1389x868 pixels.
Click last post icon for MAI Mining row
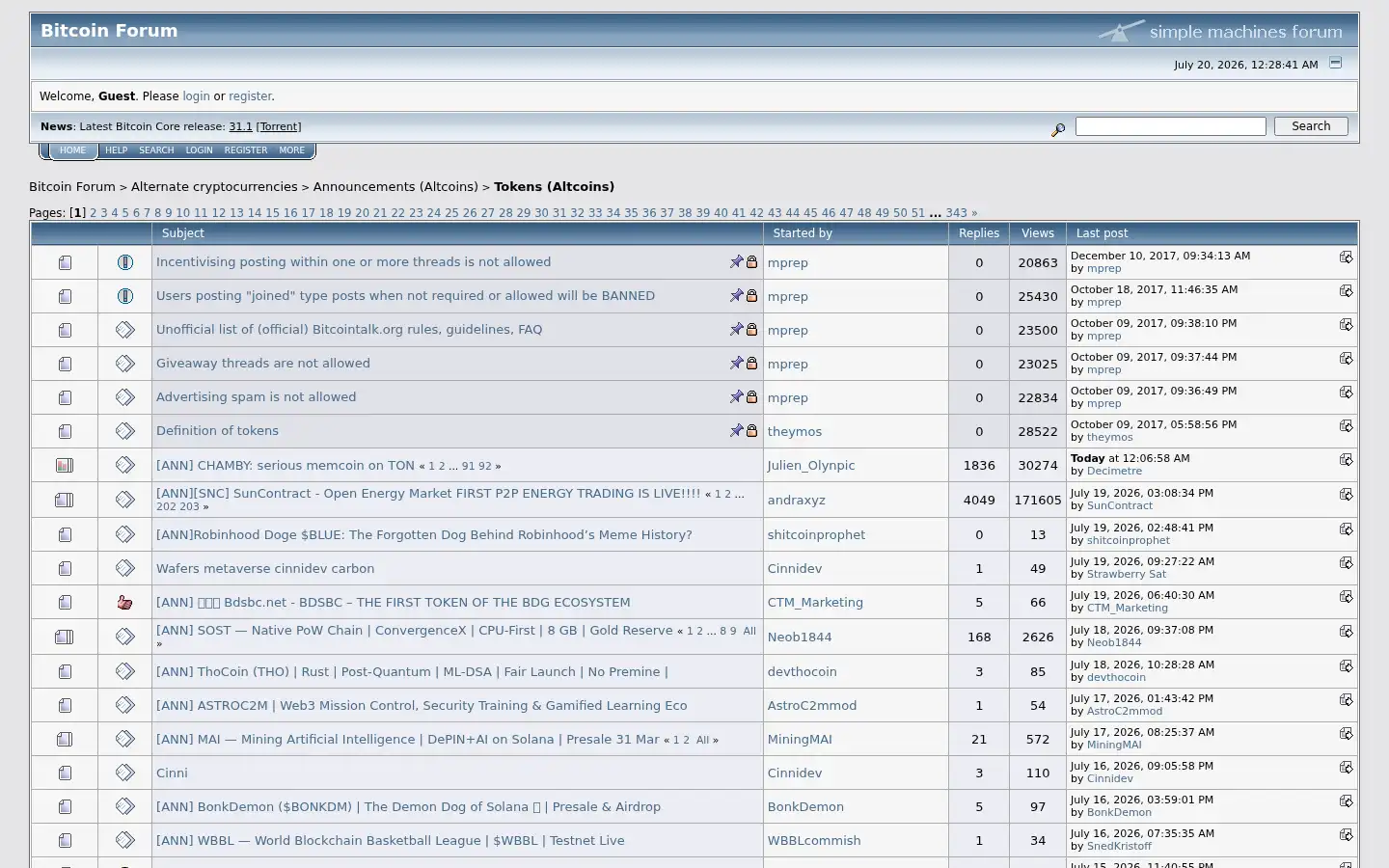(x=1346, y=733)
